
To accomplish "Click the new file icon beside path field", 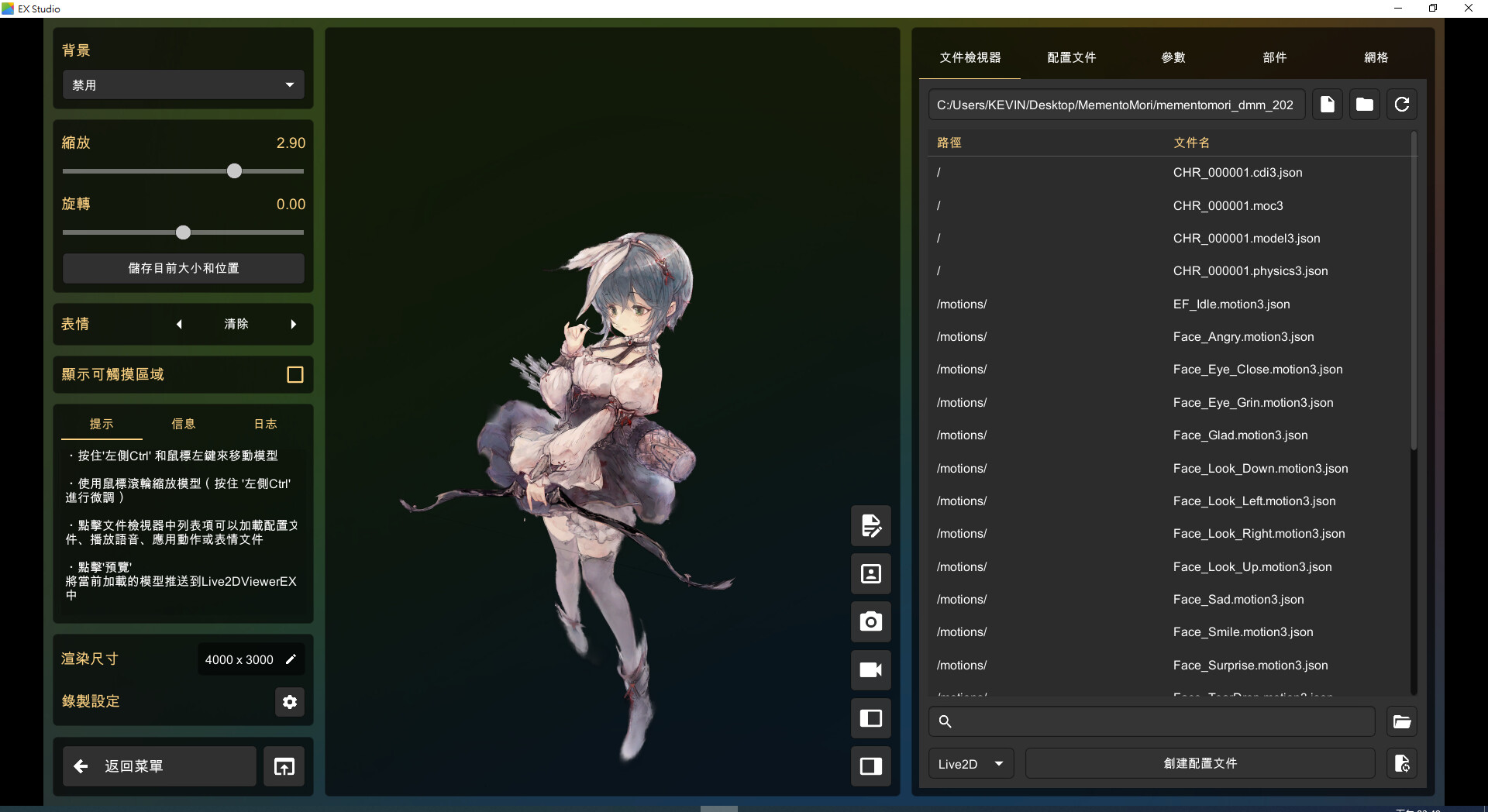I will 1327,105.
